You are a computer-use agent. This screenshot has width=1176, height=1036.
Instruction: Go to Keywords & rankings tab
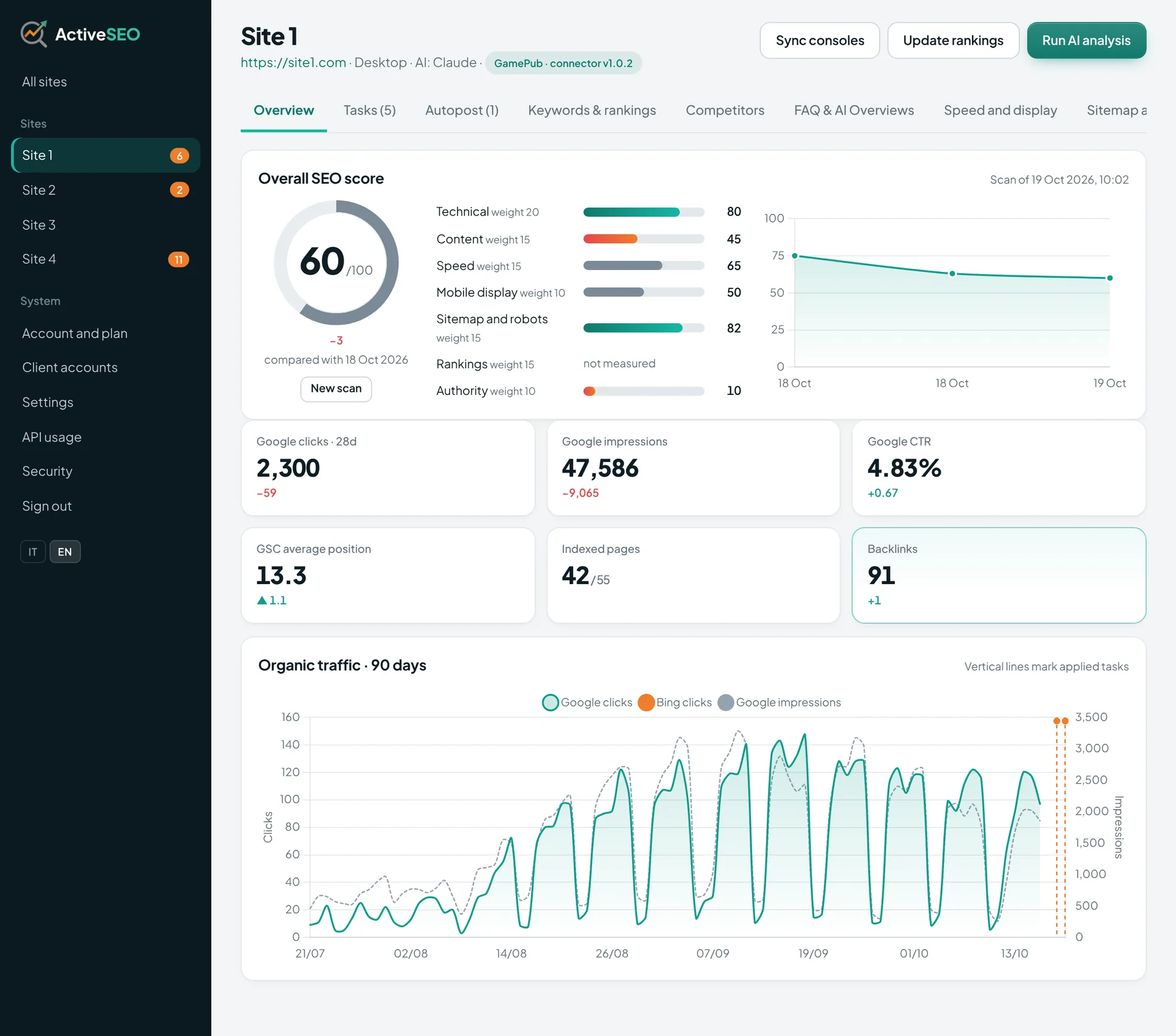(592, 110)
